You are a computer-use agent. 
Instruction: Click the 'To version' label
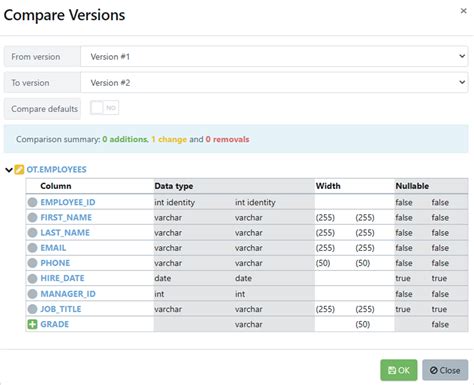click(30, 83)
